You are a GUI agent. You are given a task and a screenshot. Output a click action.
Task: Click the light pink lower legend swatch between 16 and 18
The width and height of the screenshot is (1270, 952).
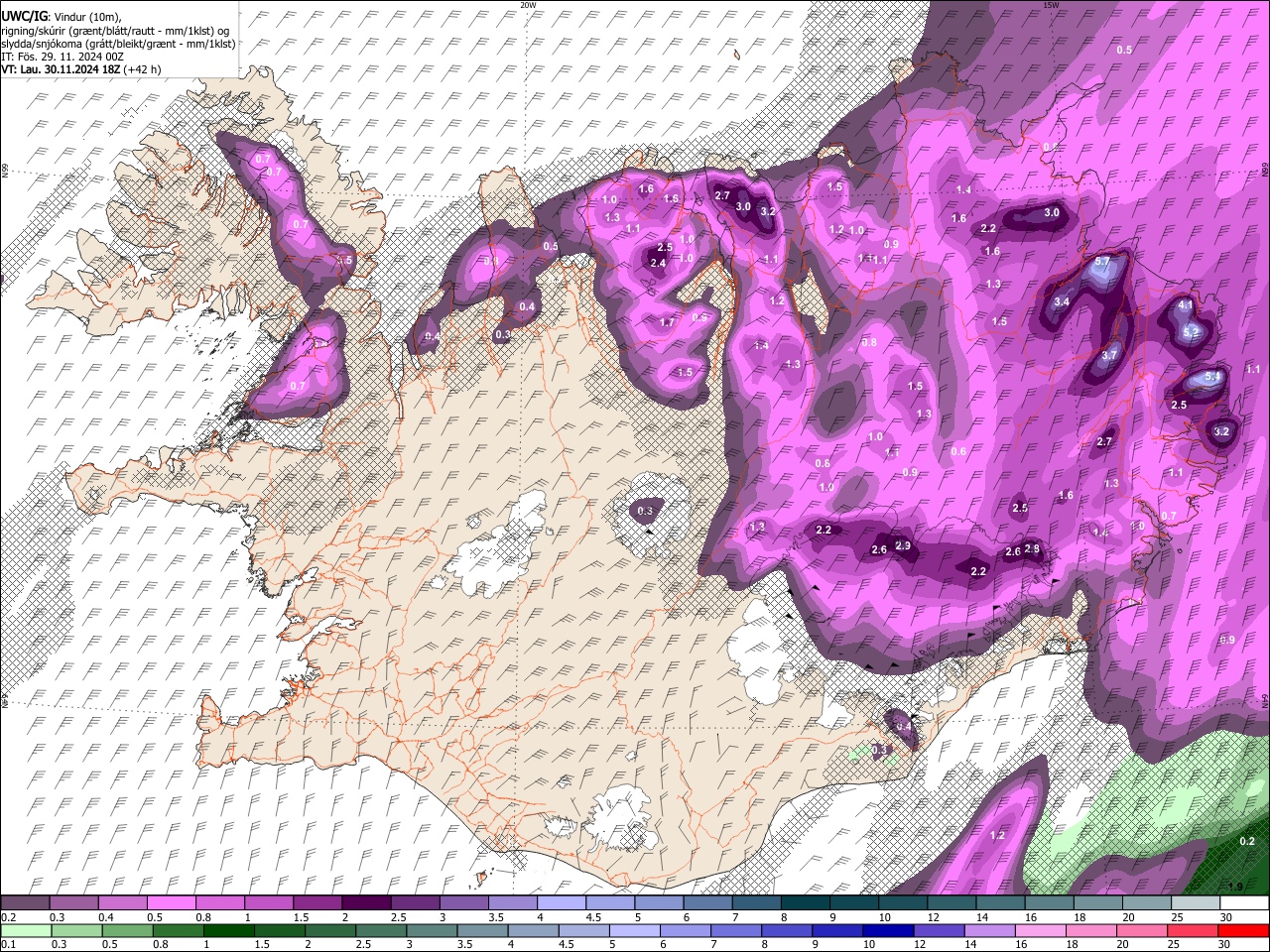pyautogui.click(x=1039, y=930)
